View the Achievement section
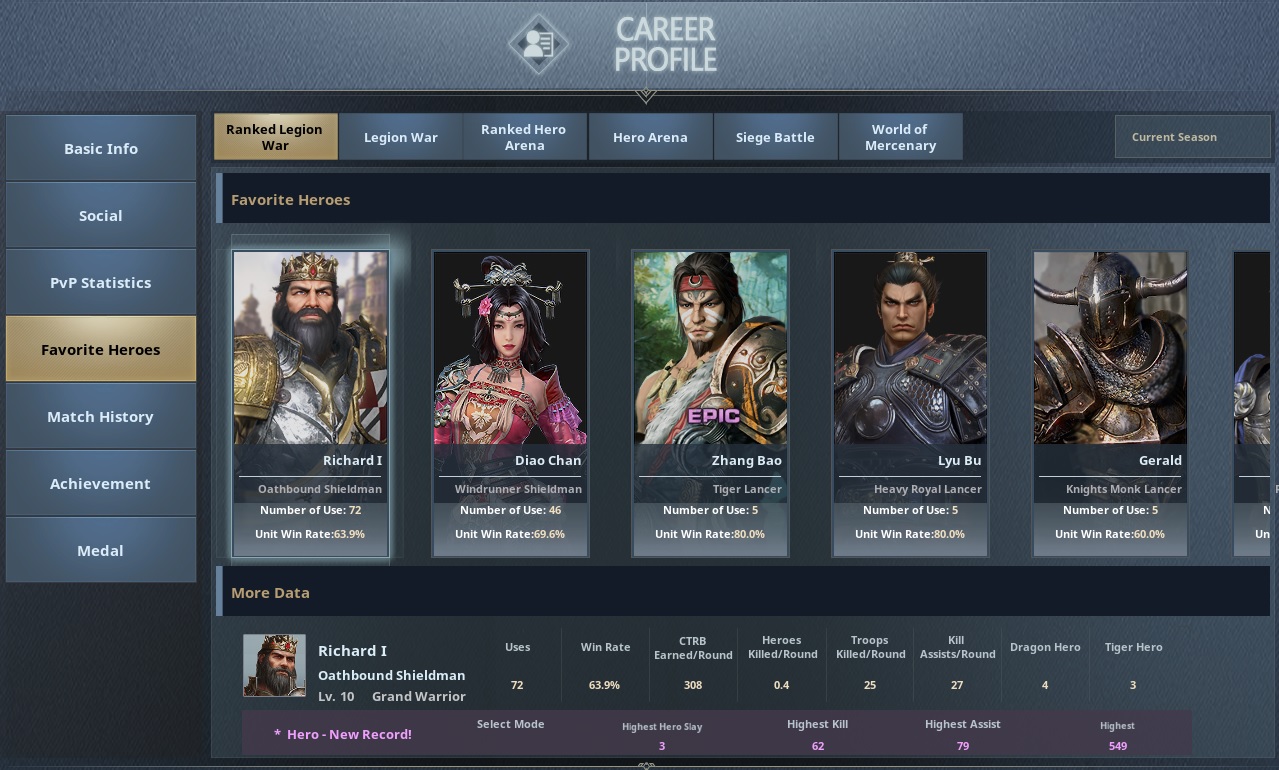This screenshot has height=770, width=1279. pyautogui.click(x=101, y=483)
